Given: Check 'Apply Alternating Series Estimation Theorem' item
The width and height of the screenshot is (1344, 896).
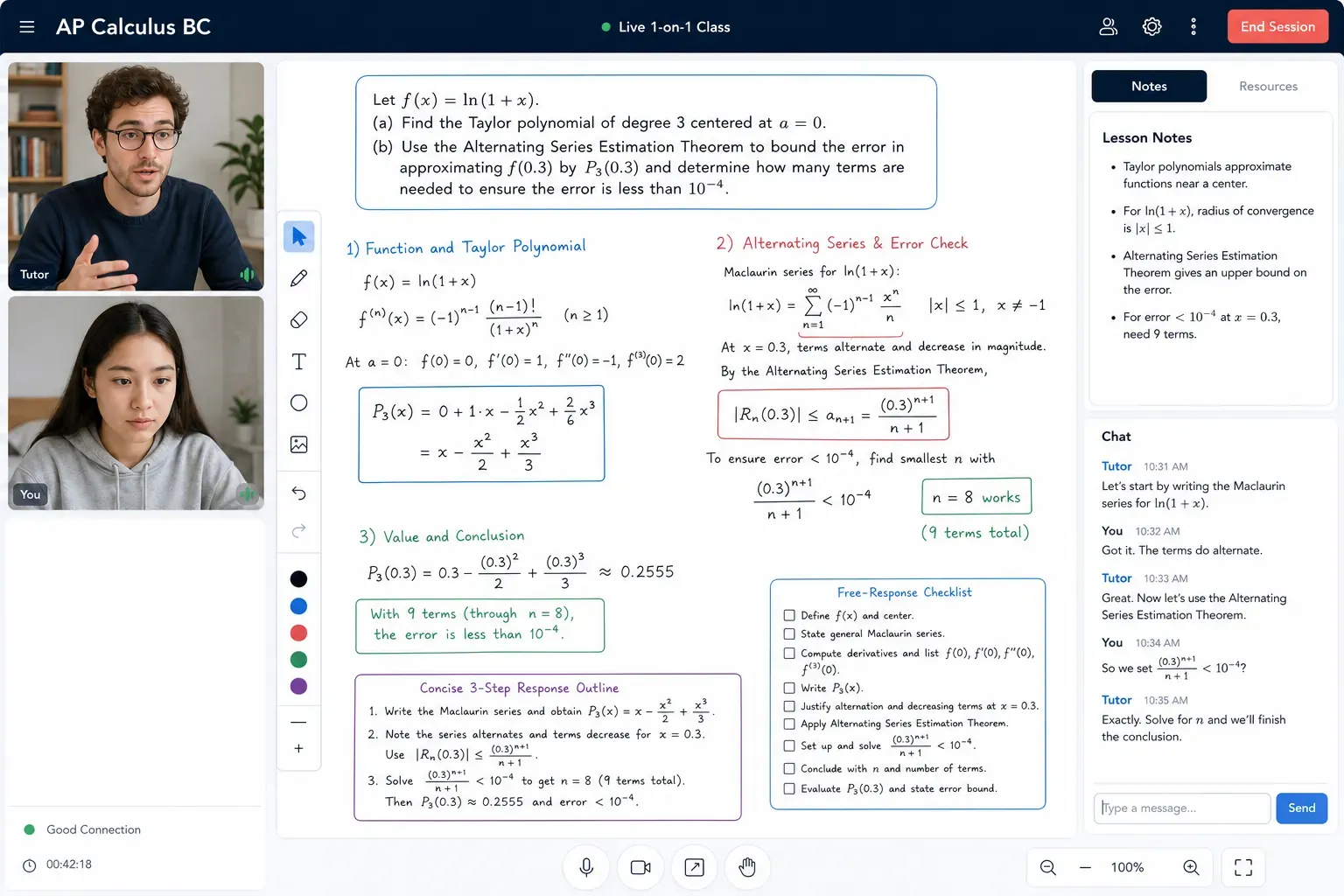Looking at the screenshot, I should pos(789,724).
